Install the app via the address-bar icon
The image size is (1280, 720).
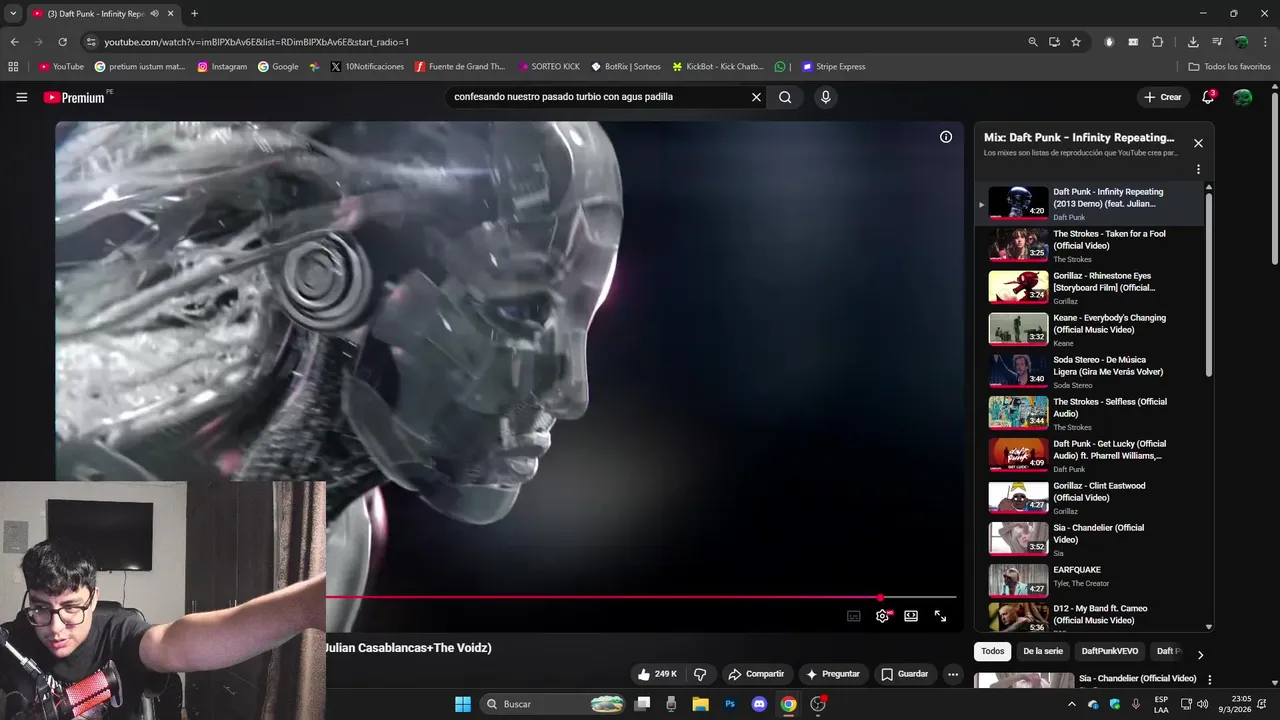(x=1054, y=42)
